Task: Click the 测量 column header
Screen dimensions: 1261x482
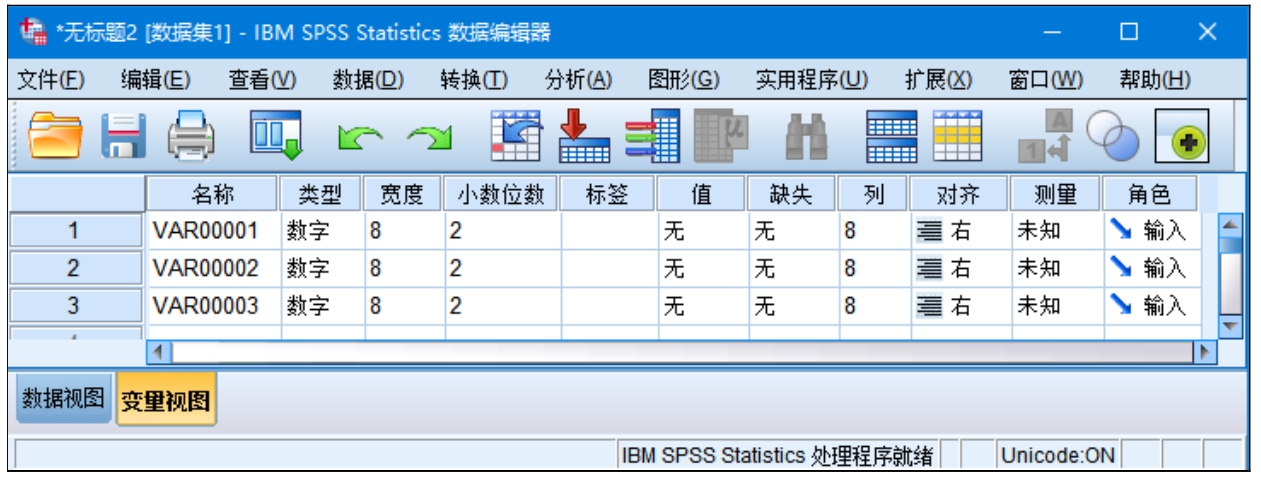Action: [x=1056, y=193]
